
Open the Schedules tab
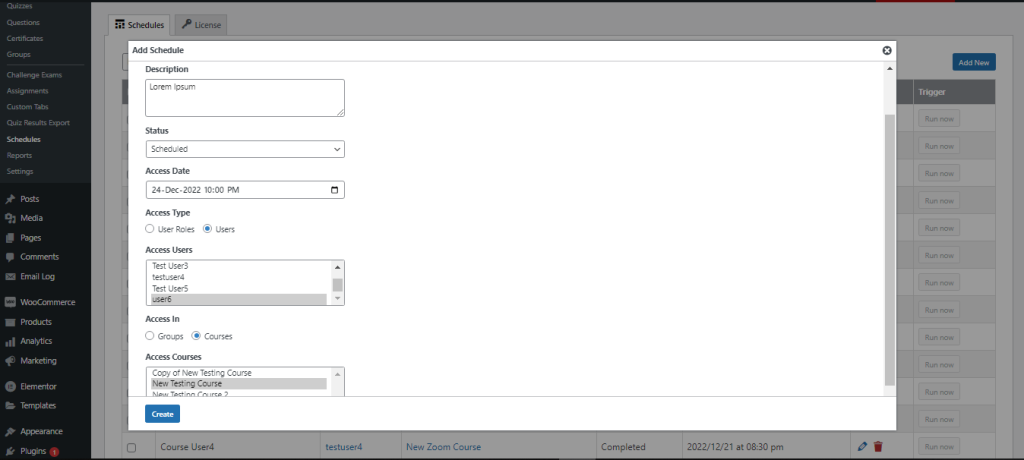coord(139,25)
